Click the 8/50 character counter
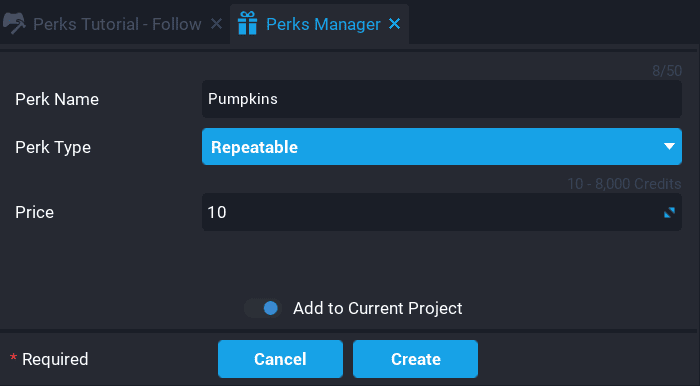Viewport: 700px width, 386px height. pos(667,71)
